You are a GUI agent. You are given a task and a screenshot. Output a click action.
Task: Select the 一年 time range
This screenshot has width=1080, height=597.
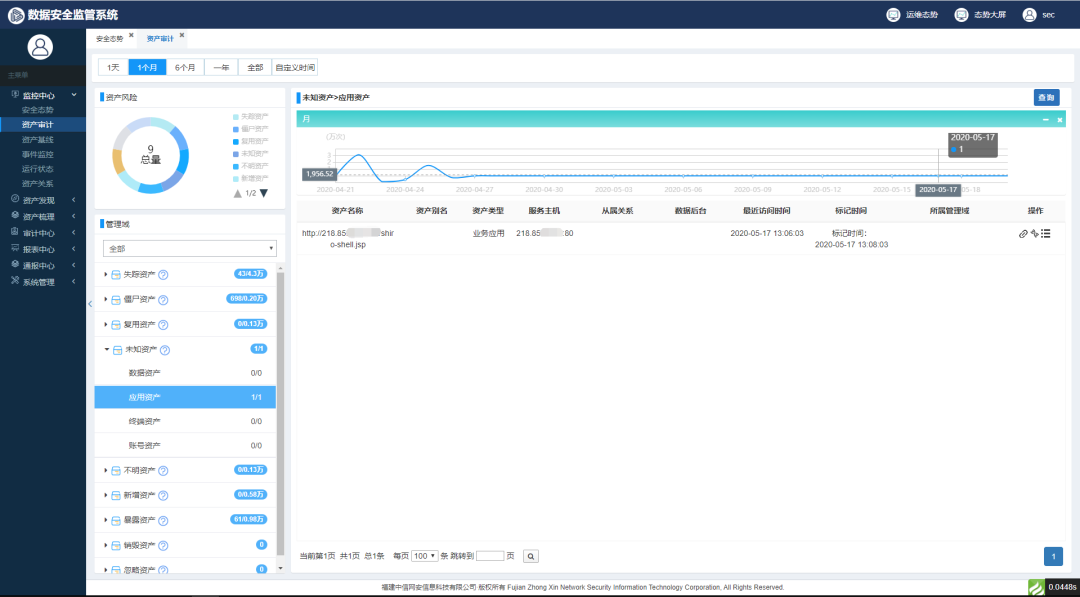pyautogui.click(x=221, y=67)
